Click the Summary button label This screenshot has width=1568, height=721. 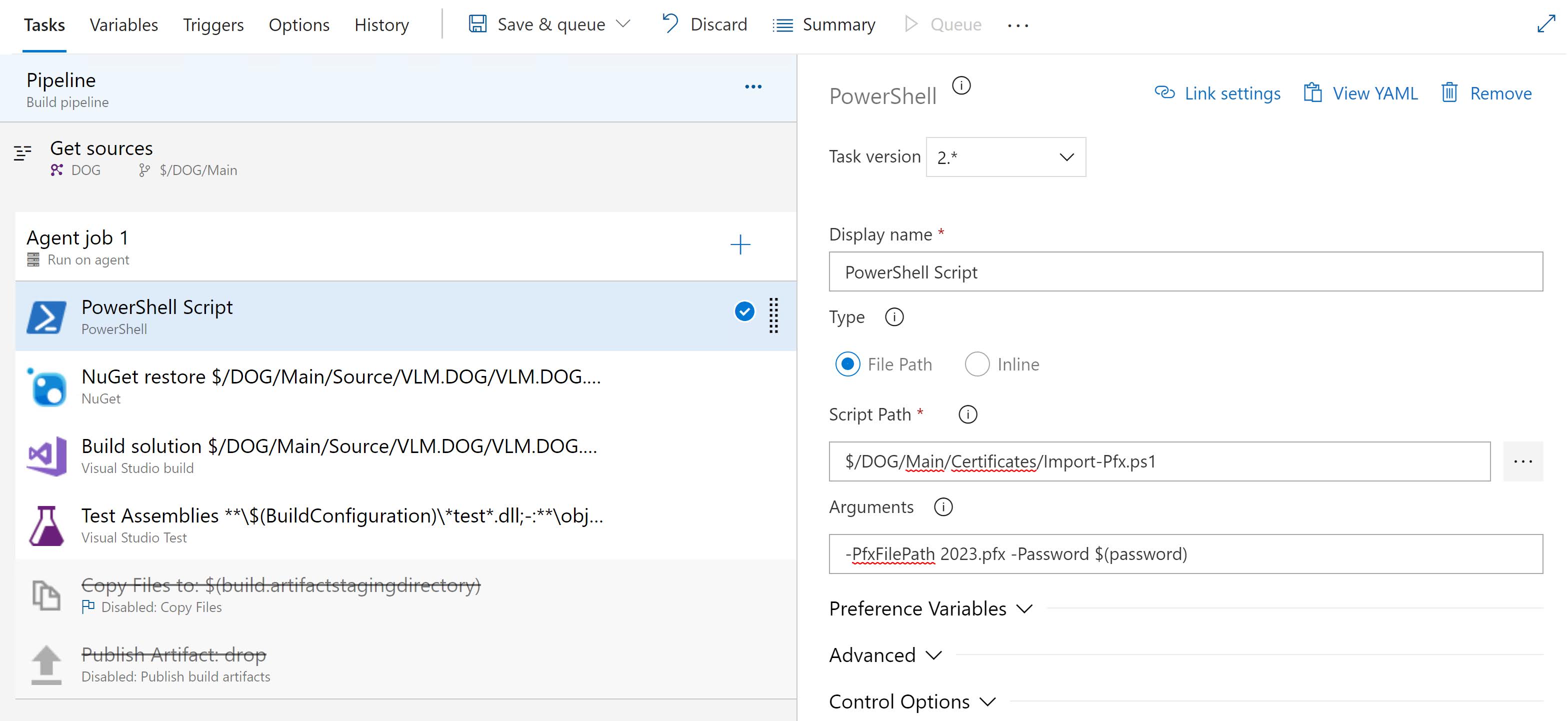click(839, 24)
